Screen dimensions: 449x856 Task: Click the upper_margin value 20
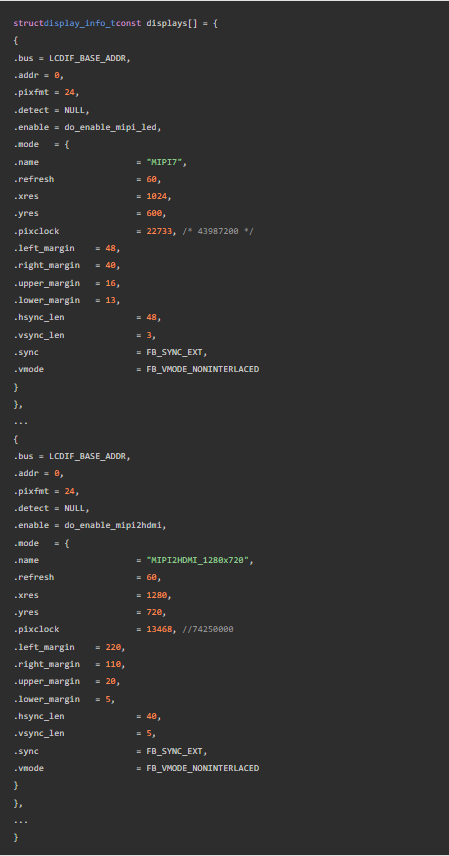[x=110, y=681]
